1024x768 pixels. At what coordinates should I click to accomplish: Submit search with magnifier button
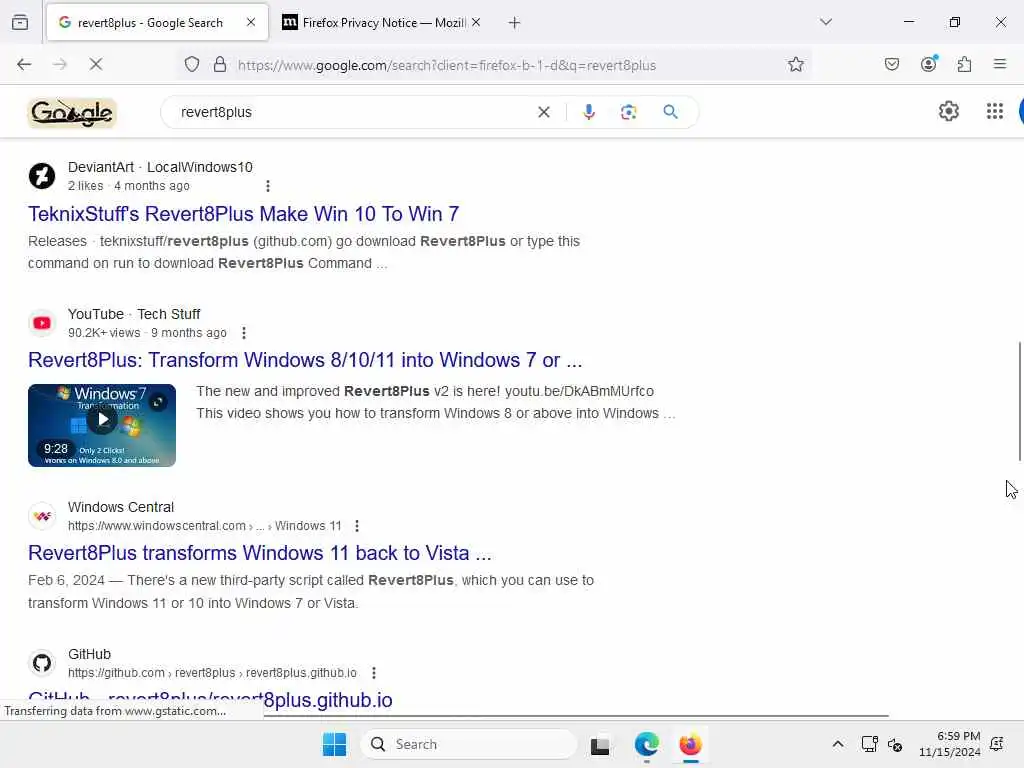pyautogui.click(x=671, y=112)
